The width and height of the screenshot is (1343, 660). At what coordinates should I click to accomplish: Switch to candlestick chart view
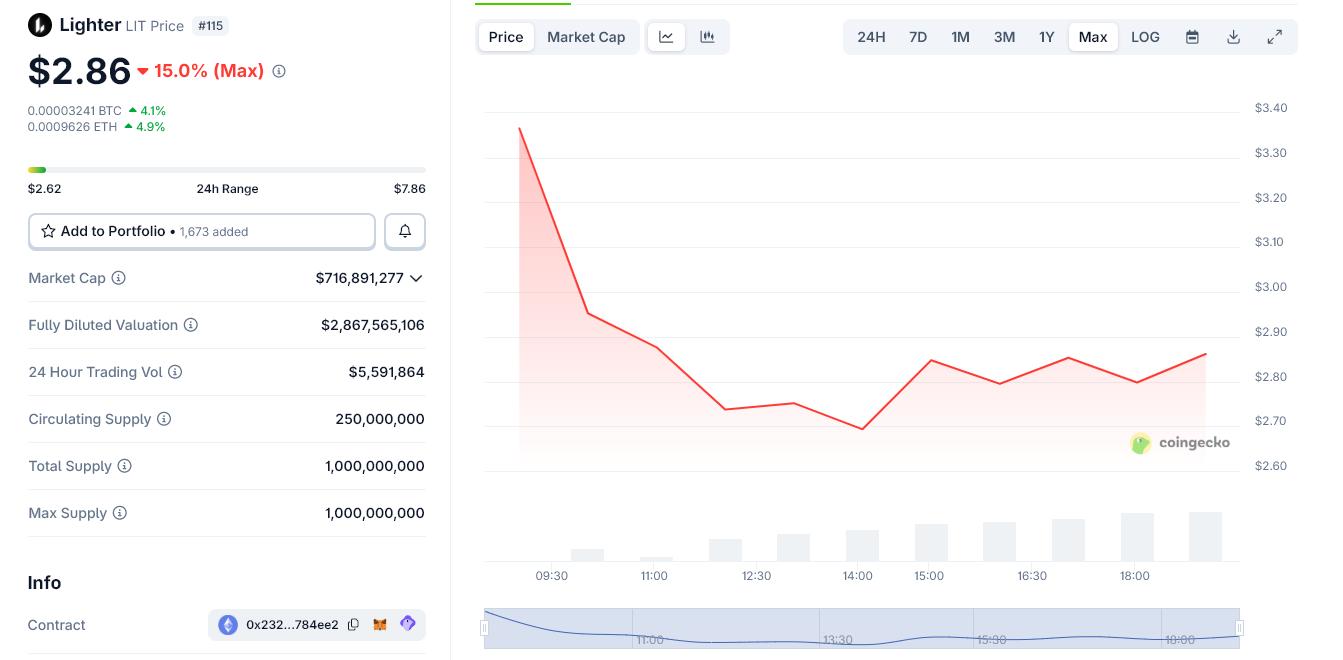click(x=708, y=37)
